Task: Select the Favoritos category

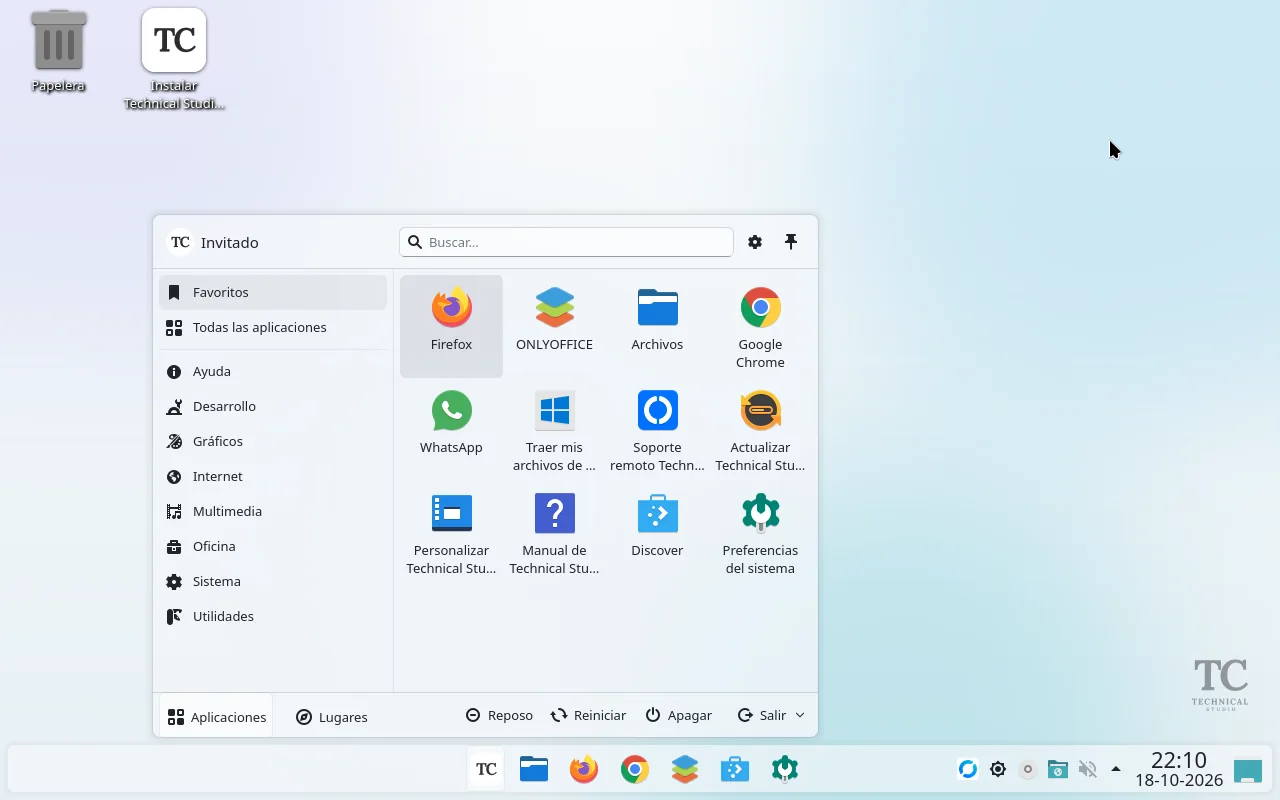Action: pyautogui.click(x=273, y=292)
